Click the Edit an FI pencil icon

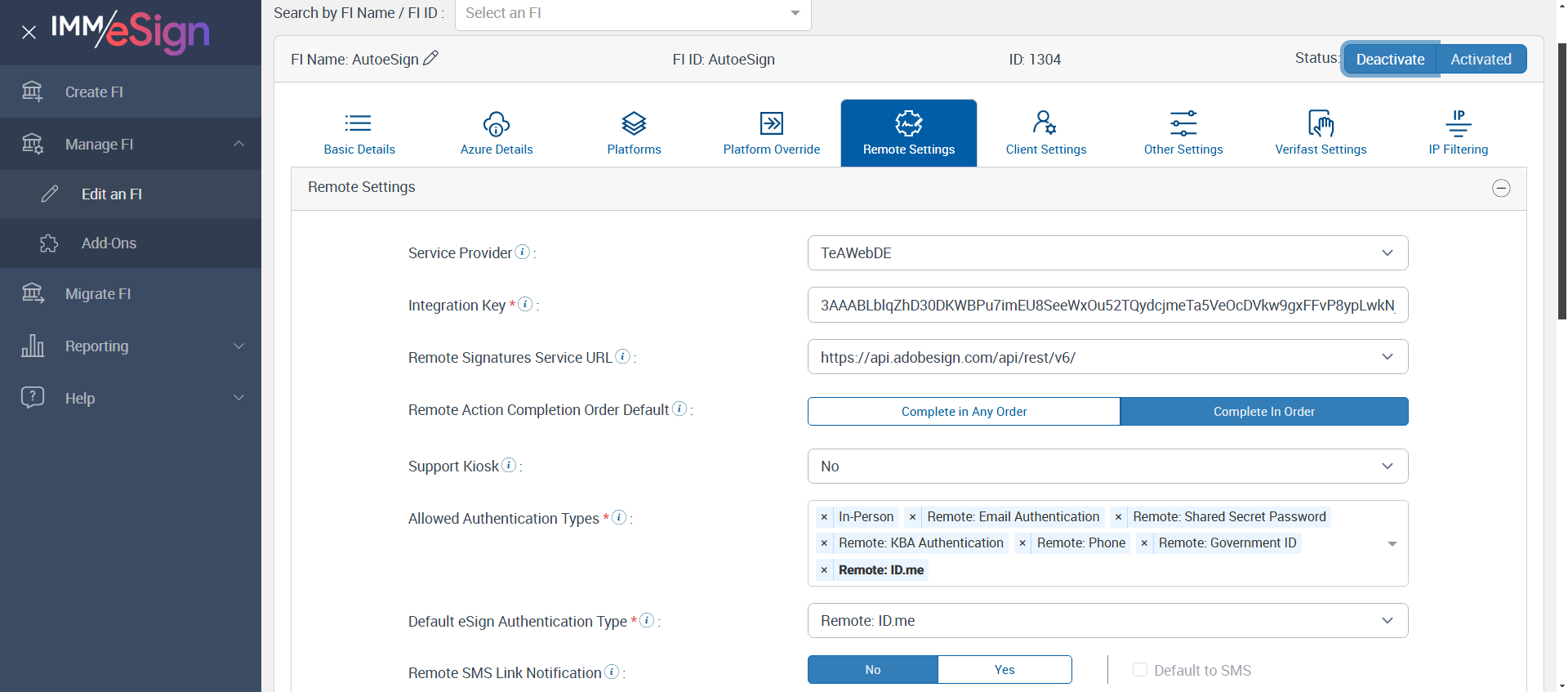pos(50,194)
